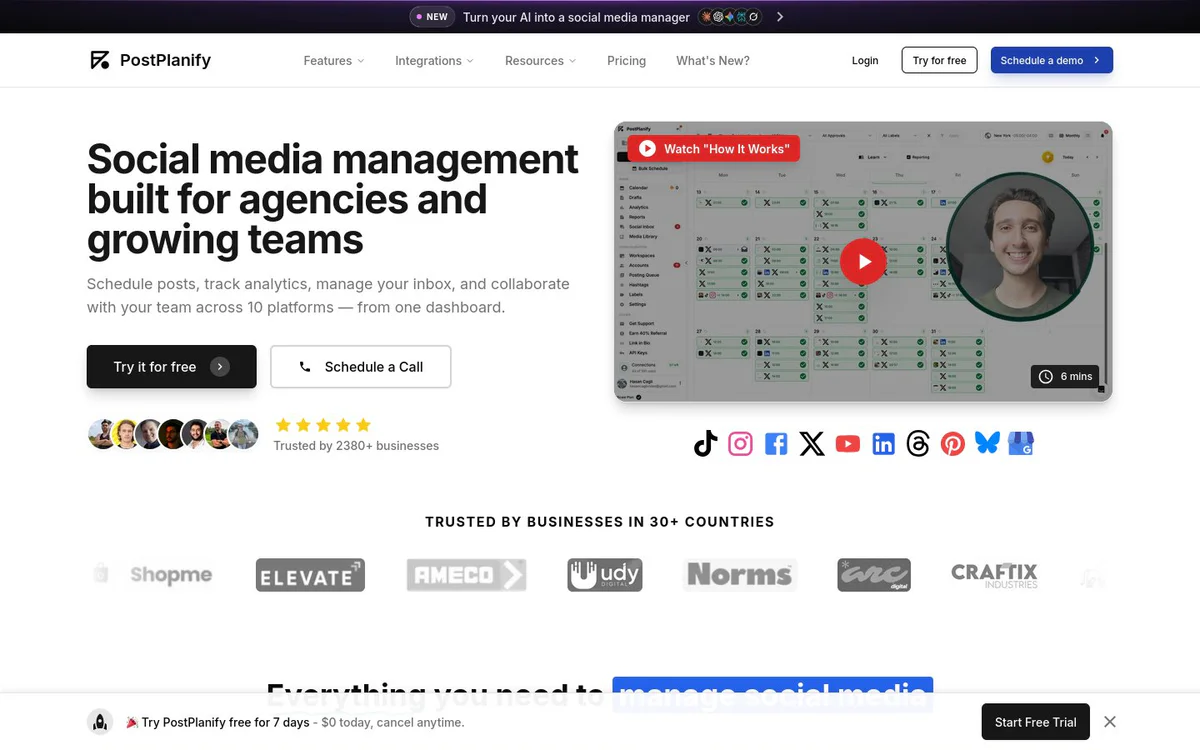
Task: Open the Pricing page
Action: [627, 61]
